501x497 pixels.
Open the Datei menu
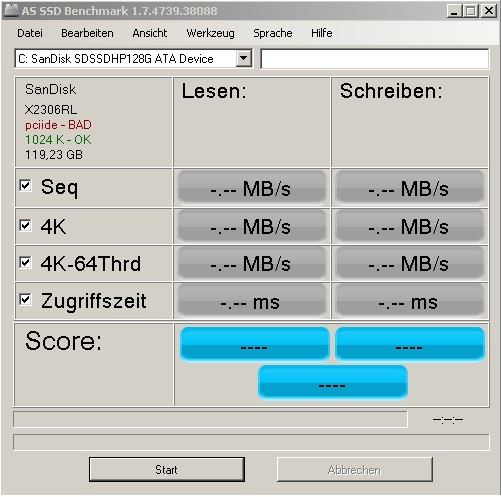(30, 33)
